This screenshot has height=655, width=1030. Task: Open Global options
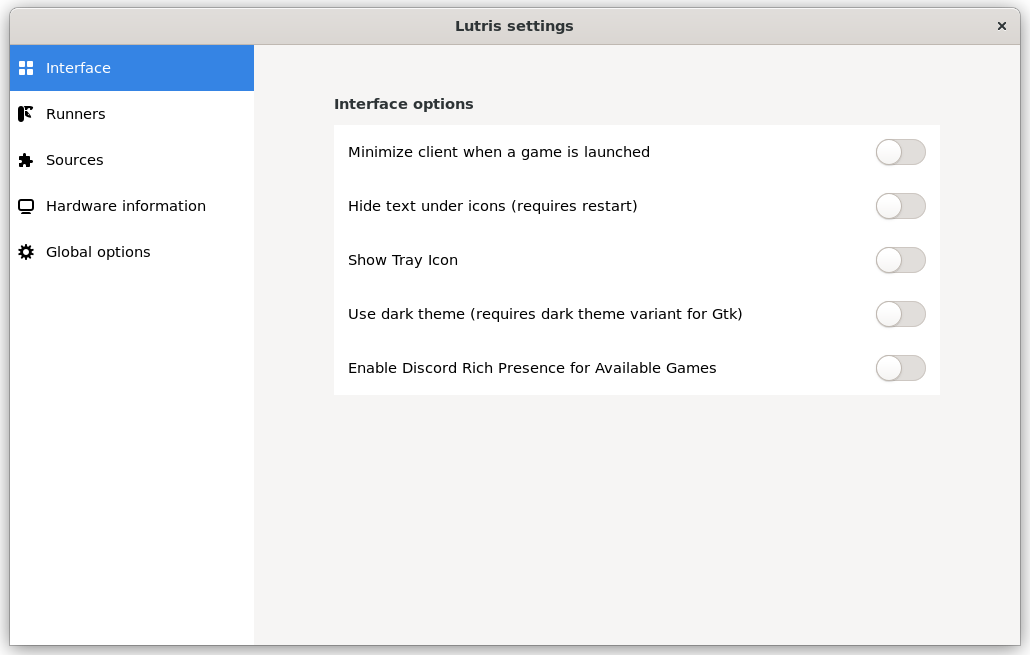97,252
